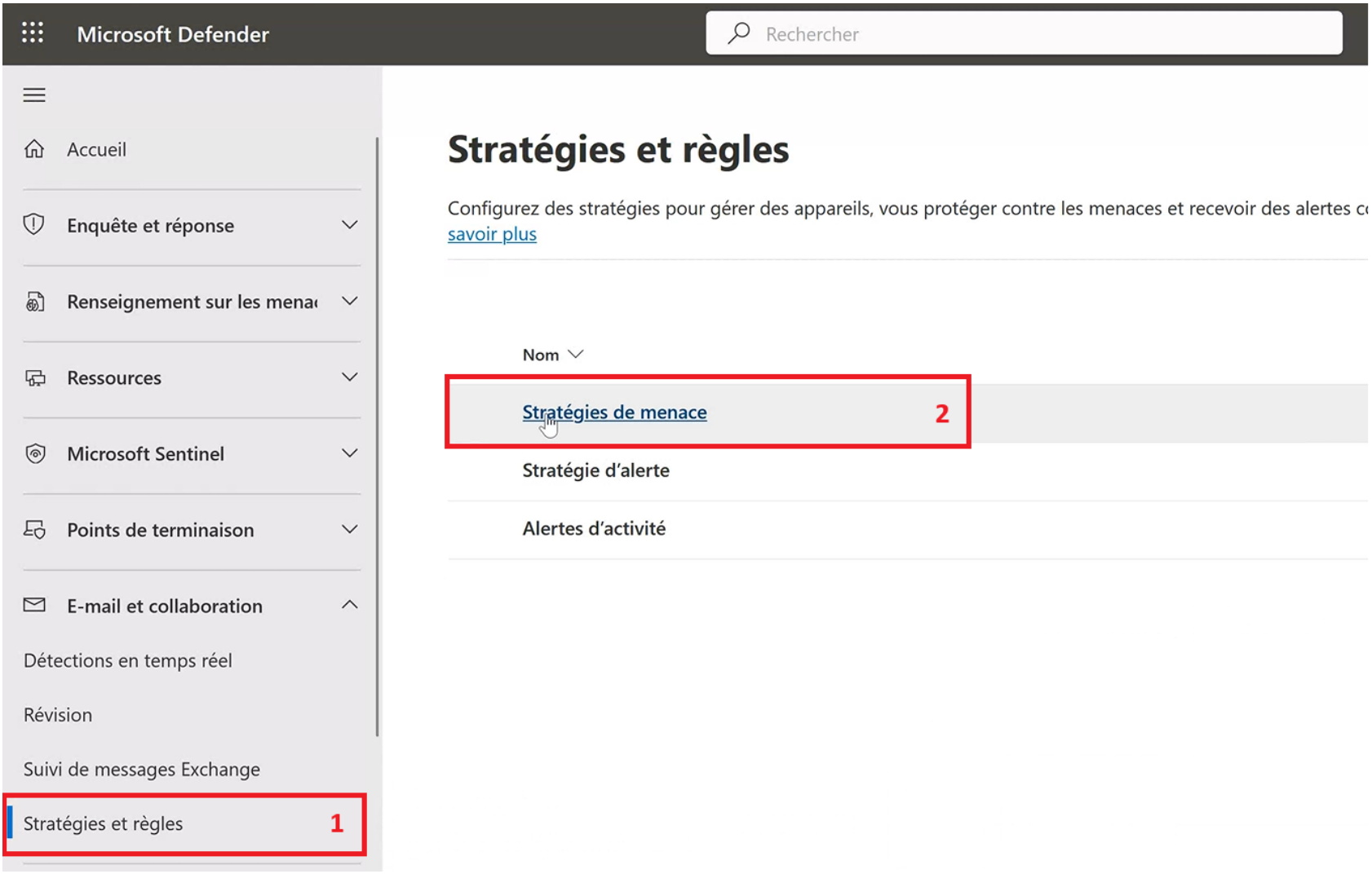
Task: Collapse the E-mail et collaboration section
Action: pyautogui.click(x=350, y=604)
